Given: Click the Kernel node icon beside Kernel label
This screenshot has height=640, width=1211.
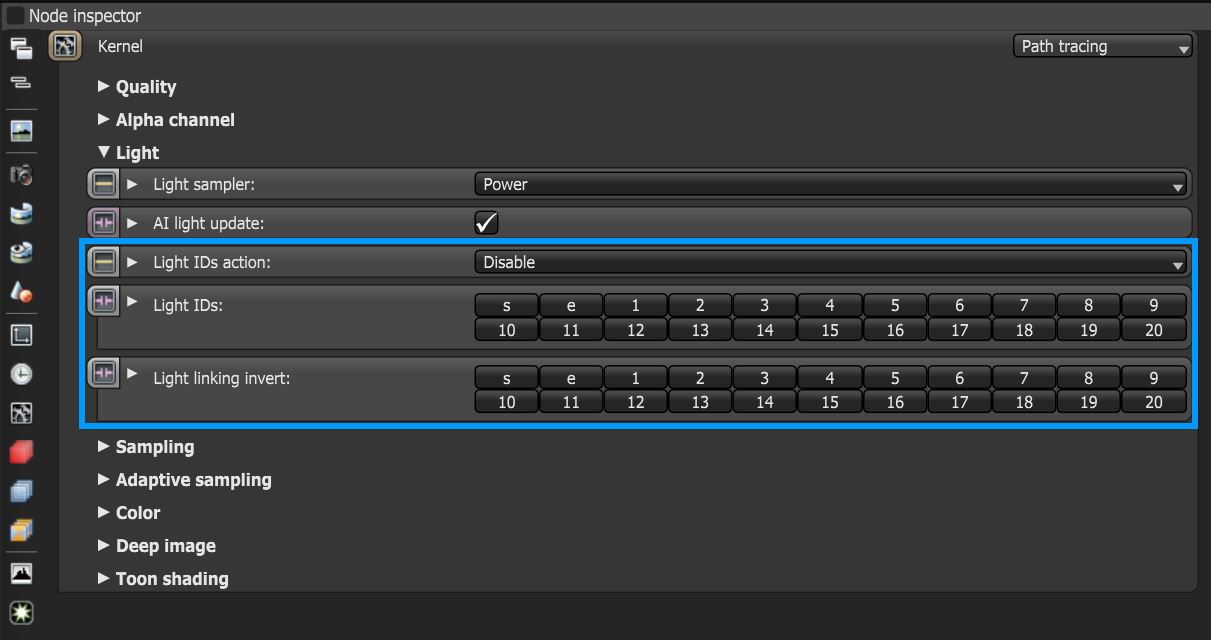Looking at the screenshot, I should [x=65, y=46].
